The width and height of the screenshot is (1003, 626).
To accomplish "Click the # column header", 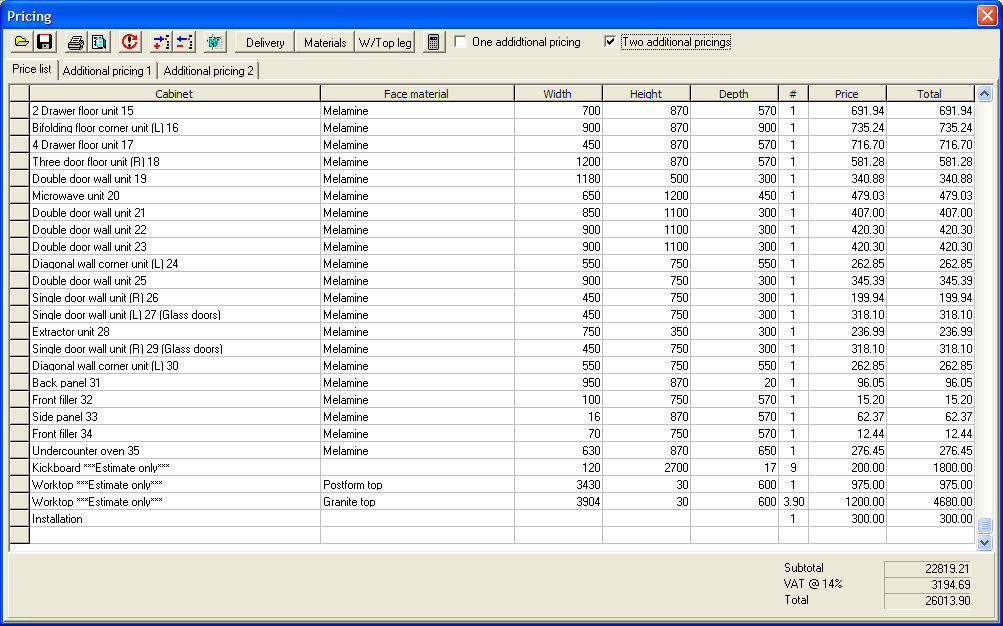I will click(793, 94).
